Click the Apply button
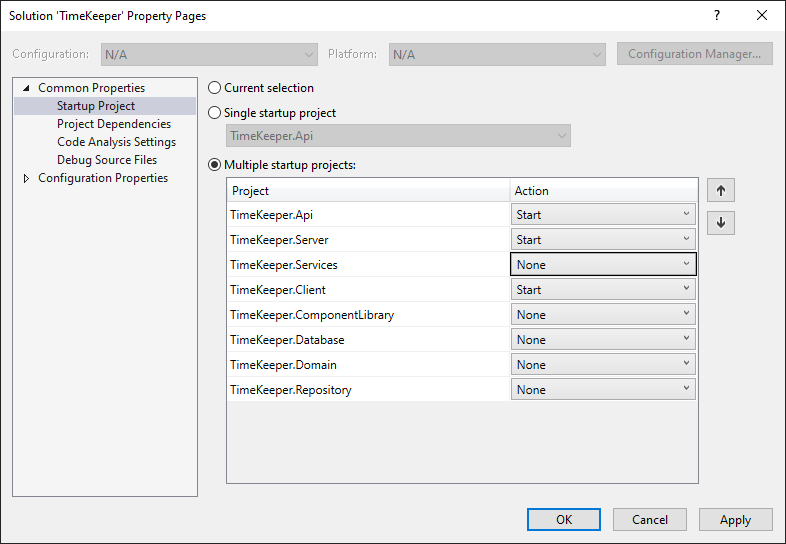Viewport: 786px width, 544px height. 735,519
